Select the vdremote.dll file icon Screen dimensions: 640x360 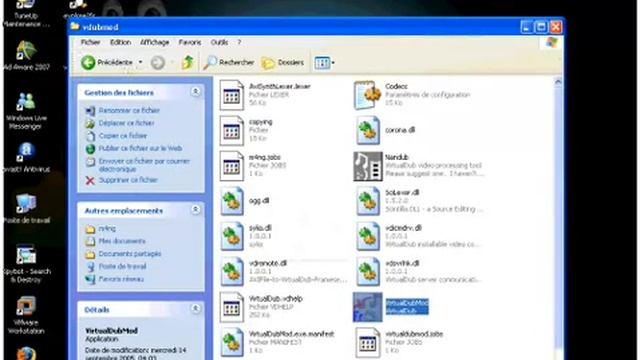point(232,272)
